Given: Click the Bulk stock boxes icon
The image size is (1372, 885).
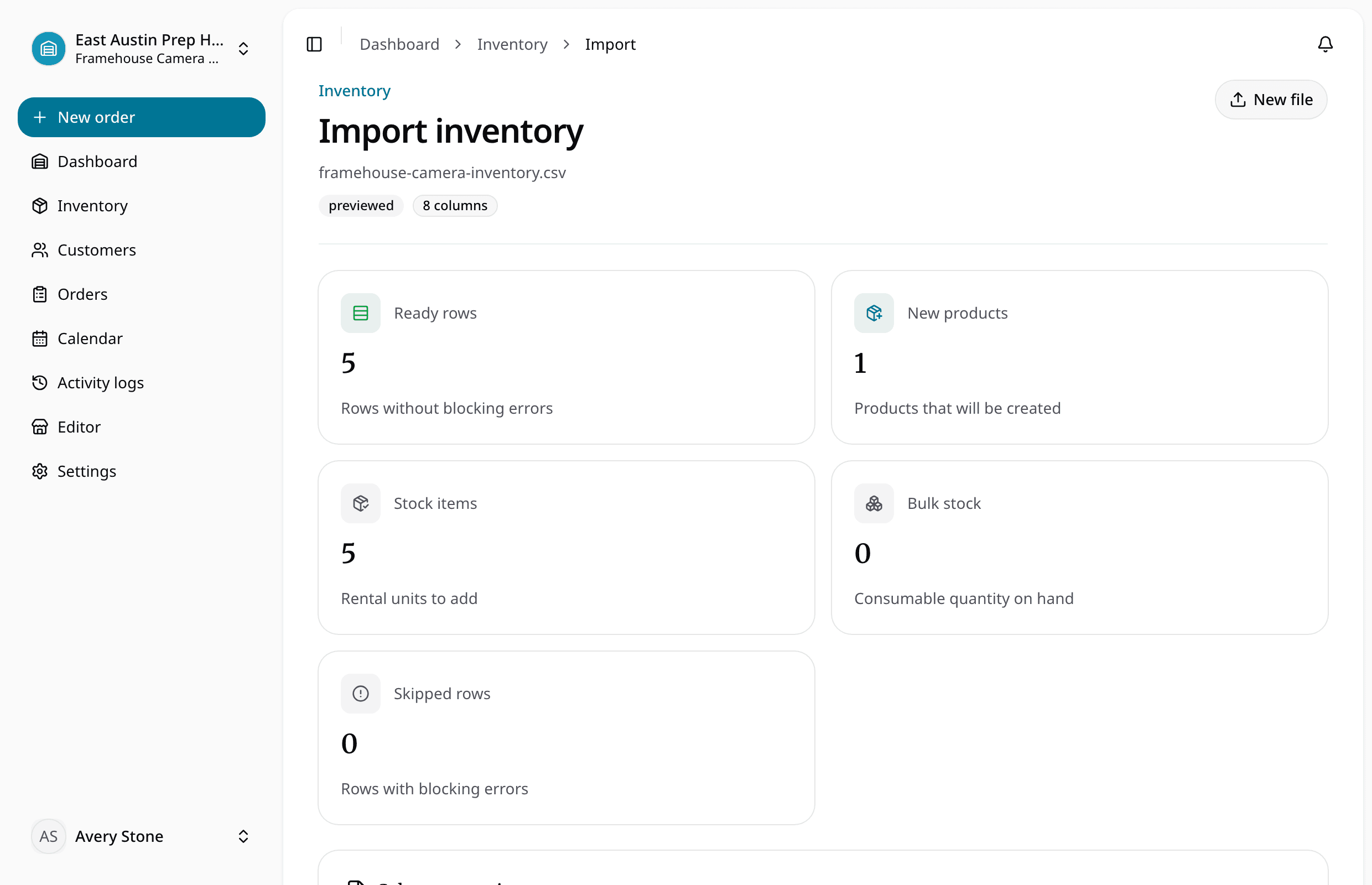Looking at the screenshot, I should [874, 503].
